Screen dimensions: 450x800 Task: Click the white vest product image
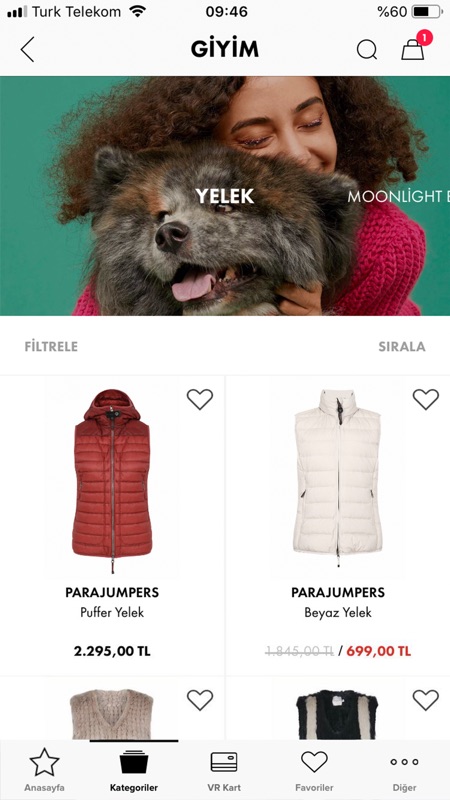click(337, 478)
